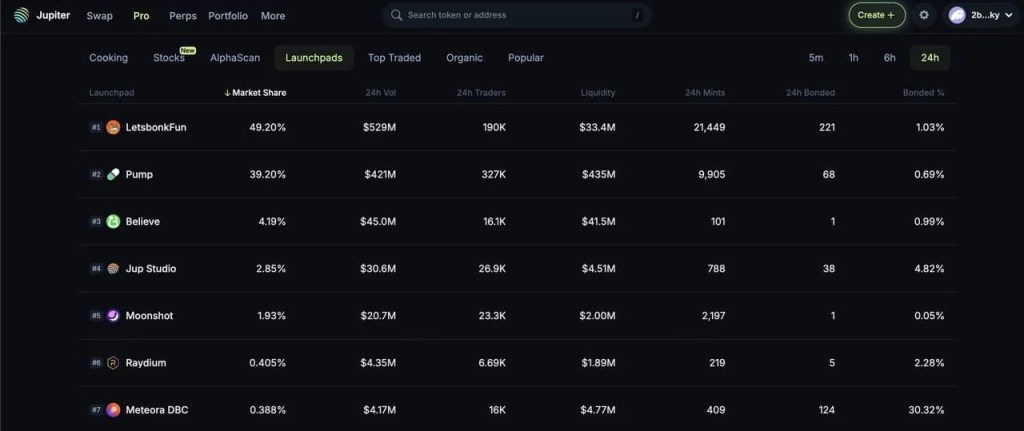This screenshot has height=431, width=1024.
Task: Click the Pump pill icon
Action: 113,174
